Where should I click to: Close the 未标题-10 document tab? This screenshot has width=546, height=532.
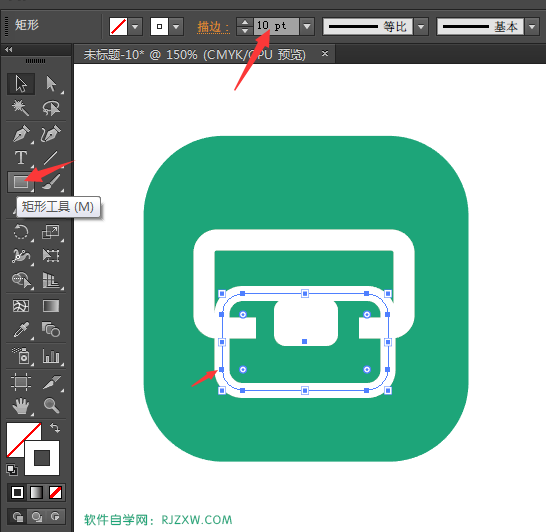coord(325,54)
